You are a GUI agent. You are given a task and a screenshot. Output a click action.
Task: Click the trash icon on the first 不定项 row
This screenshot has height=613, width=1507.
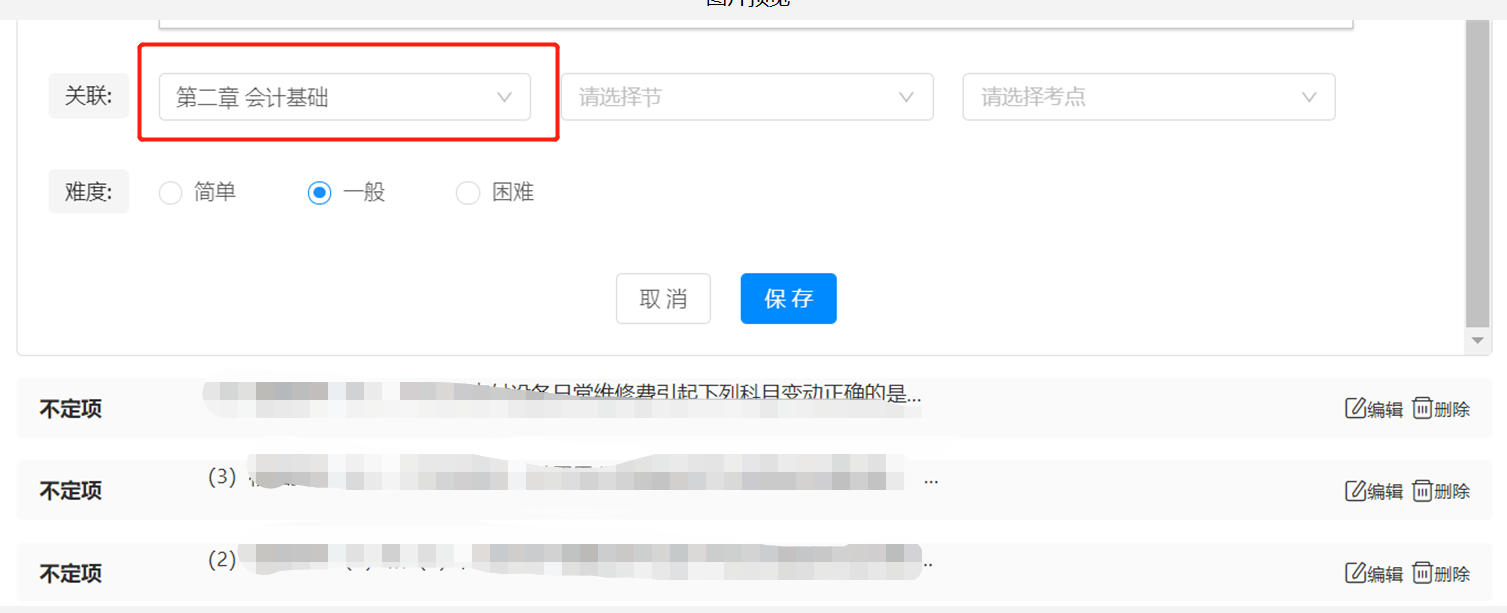pyautogui.click(x=1422, y=408)
